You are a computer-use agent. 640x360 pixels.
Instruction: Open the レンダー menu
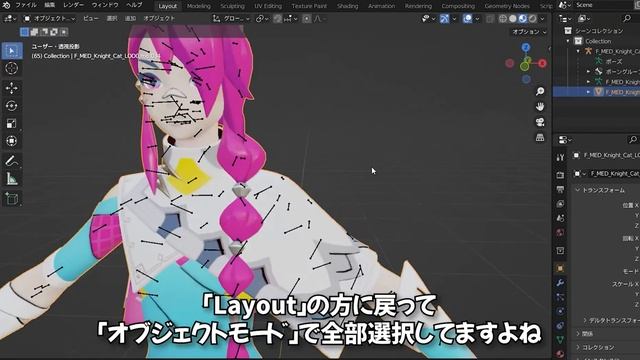click(73, 5)
